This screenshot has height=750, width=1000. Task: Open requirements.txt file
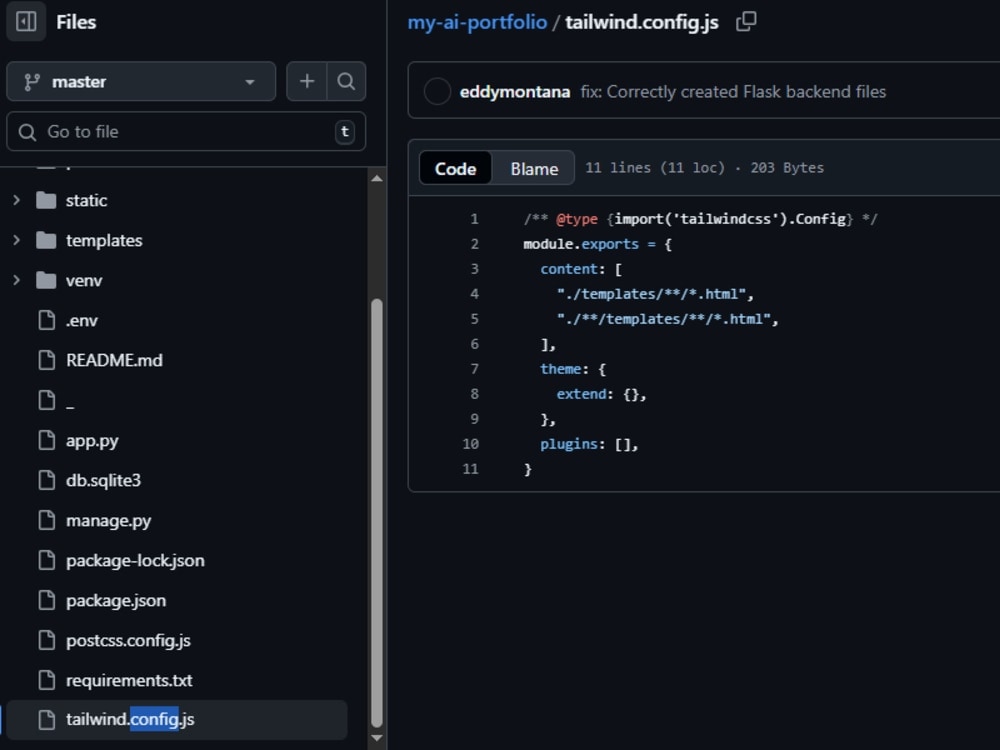coord(129,680)
